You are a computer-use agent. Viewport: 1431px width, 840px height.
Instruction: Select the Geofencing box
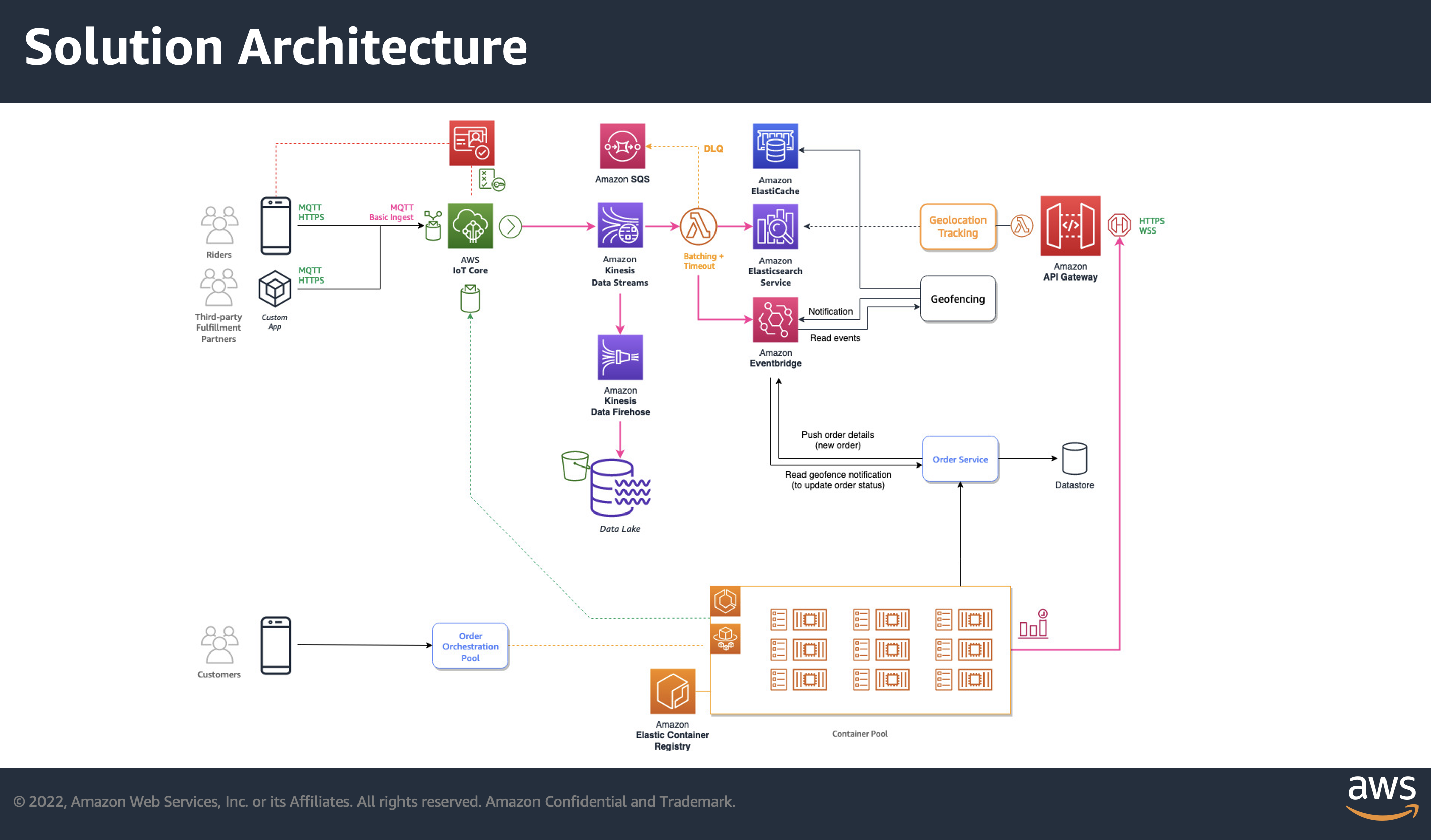pyautogui.click(x=957, y=299)
